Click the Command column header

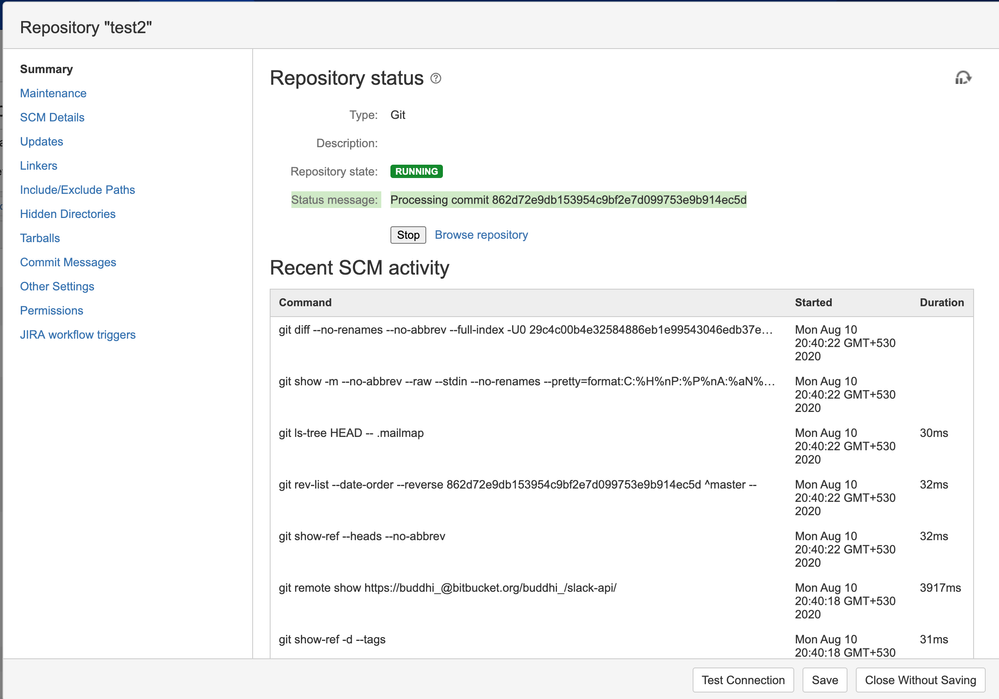pos(305,303)
